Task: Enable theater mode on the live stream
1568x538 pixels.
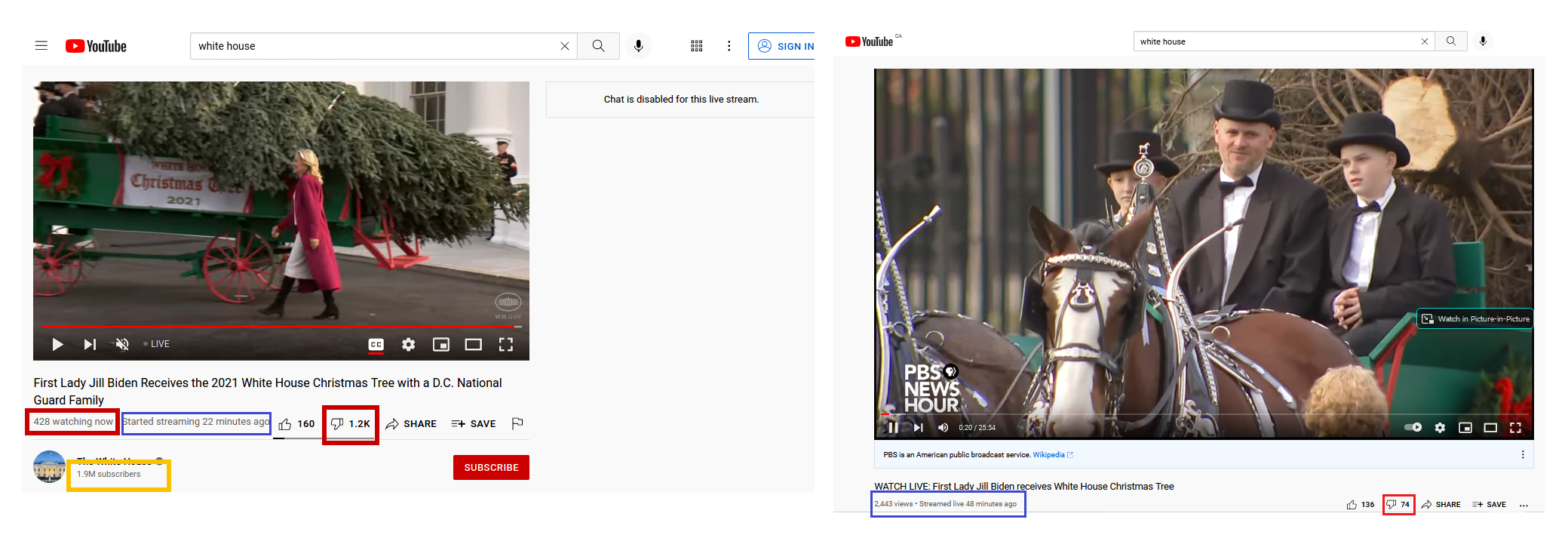Action: 473,345
